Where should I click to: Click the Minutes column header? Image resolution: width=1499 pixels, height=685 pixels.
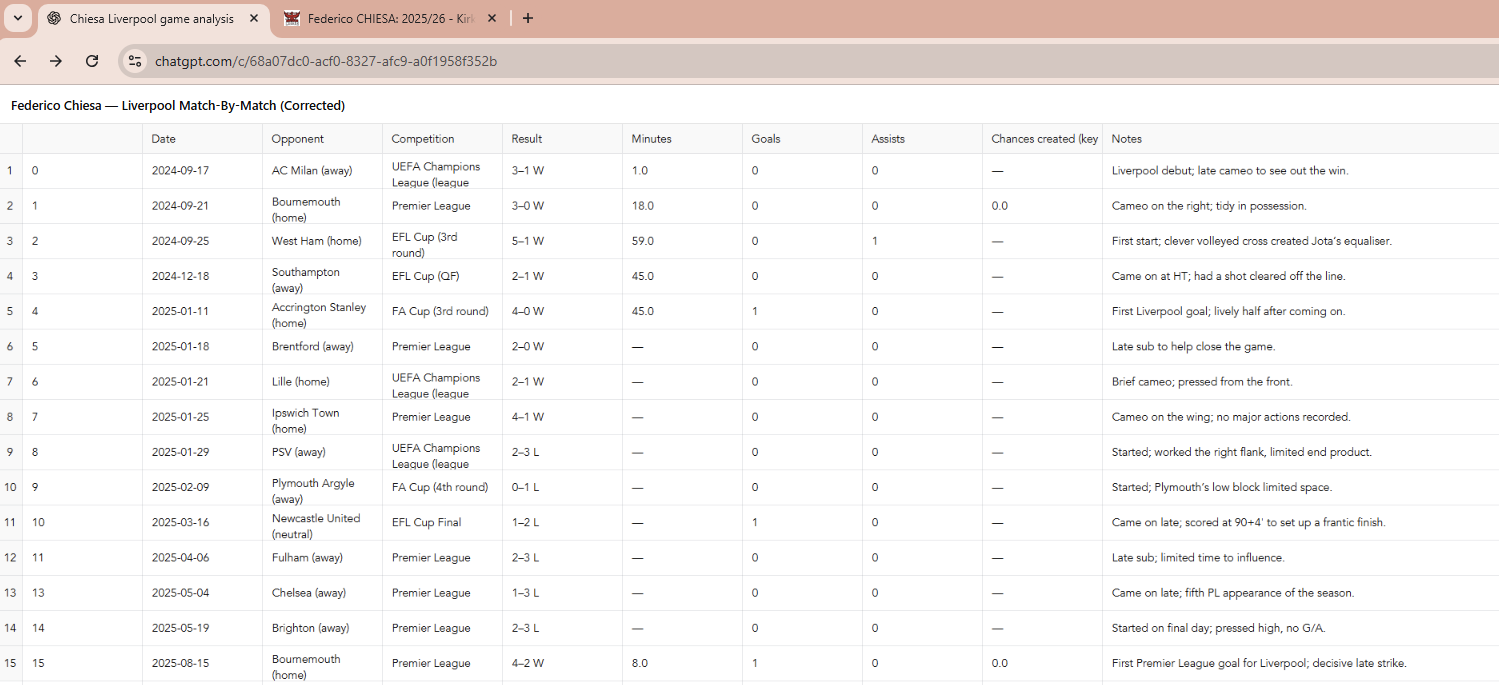(x=682, y=139)
